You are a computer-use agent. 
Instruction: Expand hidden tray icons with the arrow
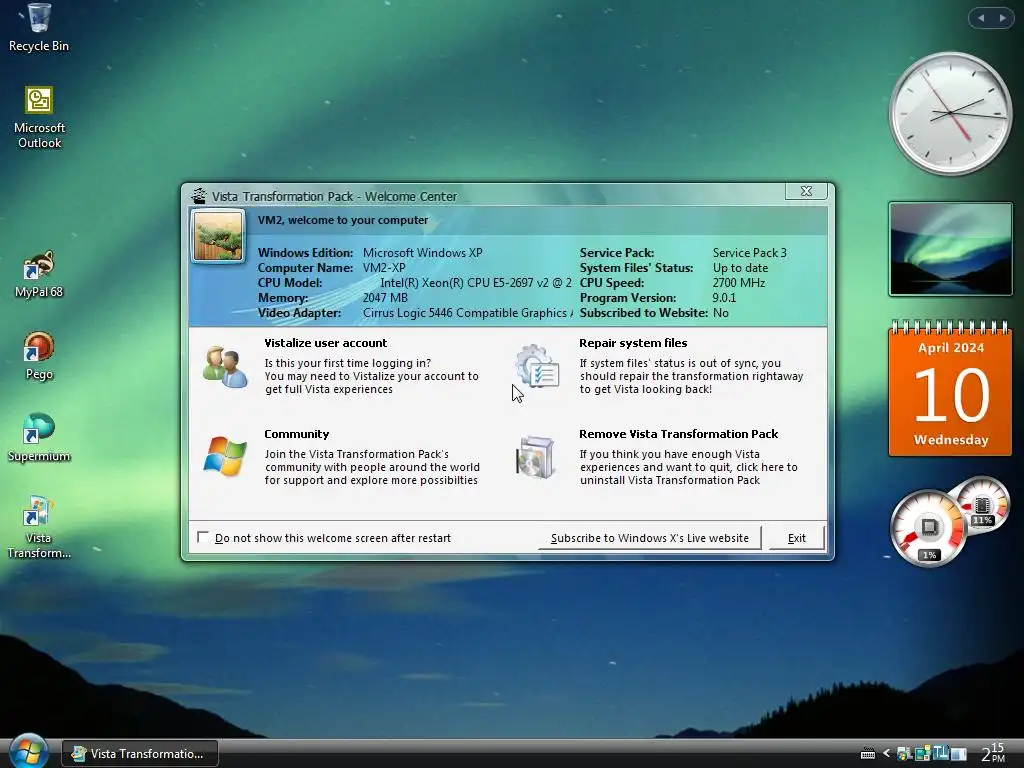[886, 754]
